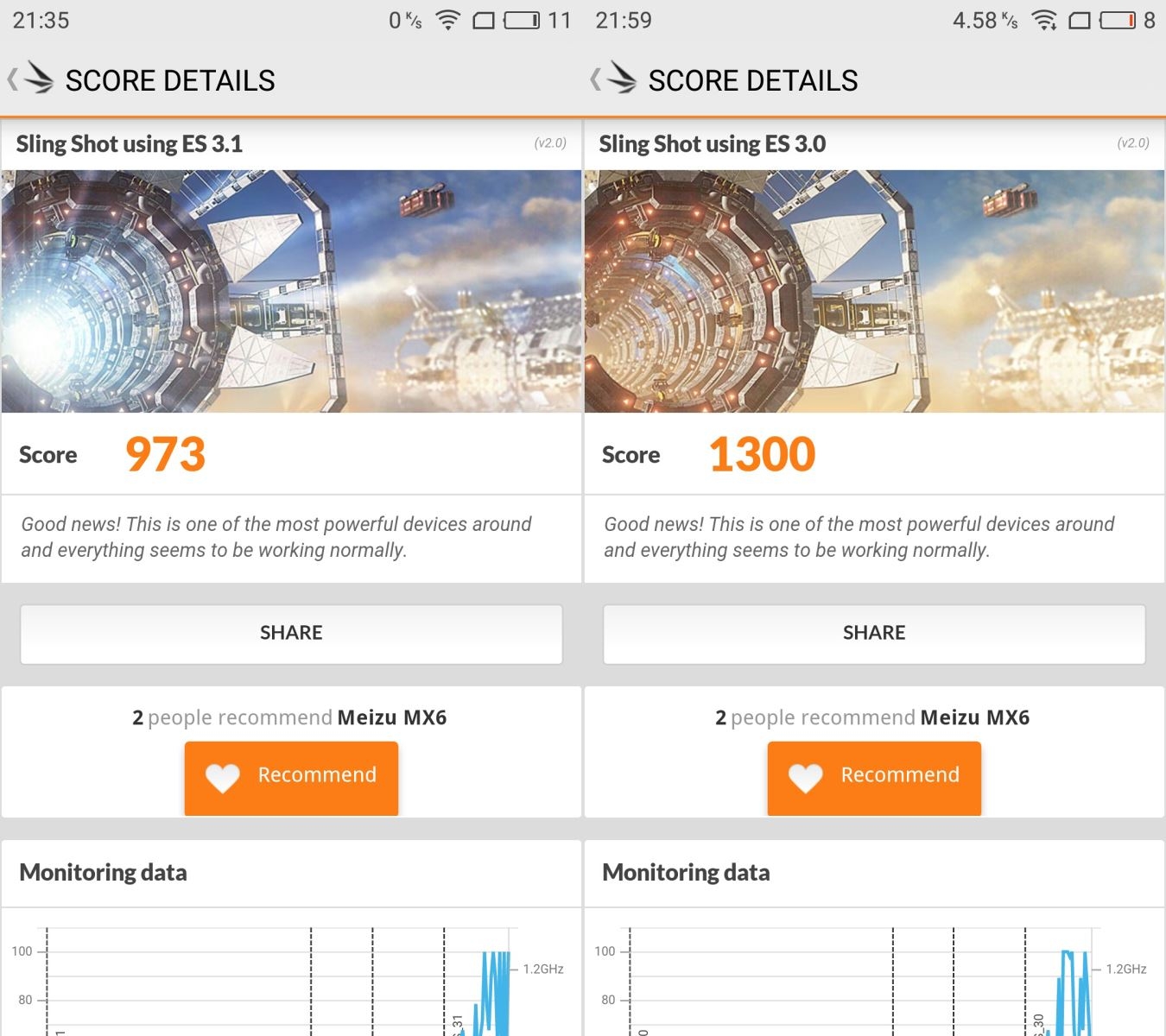Open the Sling Shot ES 3.1 preview image

pyautogui.click(x=291, y=291)
